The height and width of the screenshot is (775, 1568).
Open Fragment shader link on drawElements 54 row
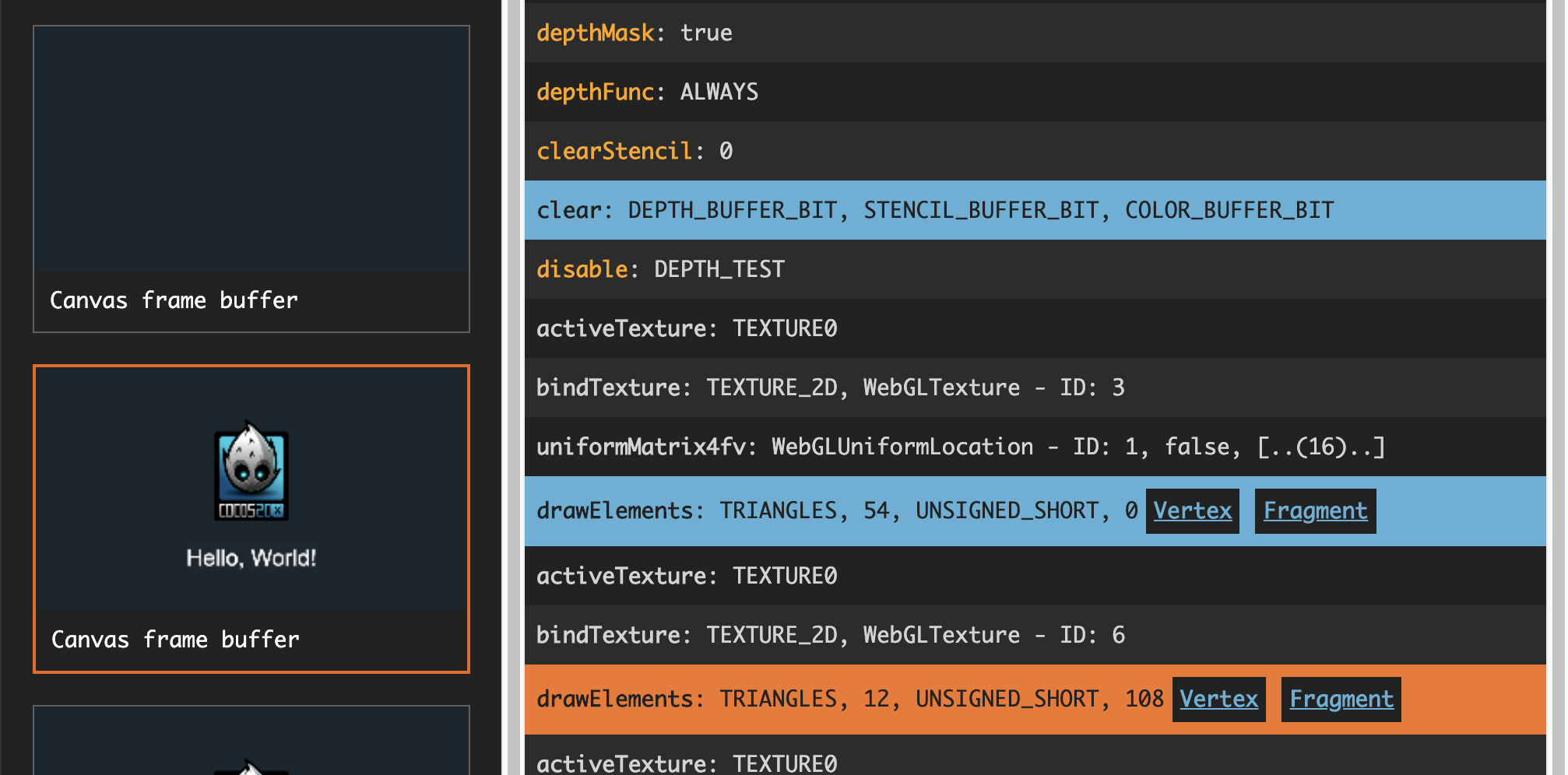tap(1315, 511)
